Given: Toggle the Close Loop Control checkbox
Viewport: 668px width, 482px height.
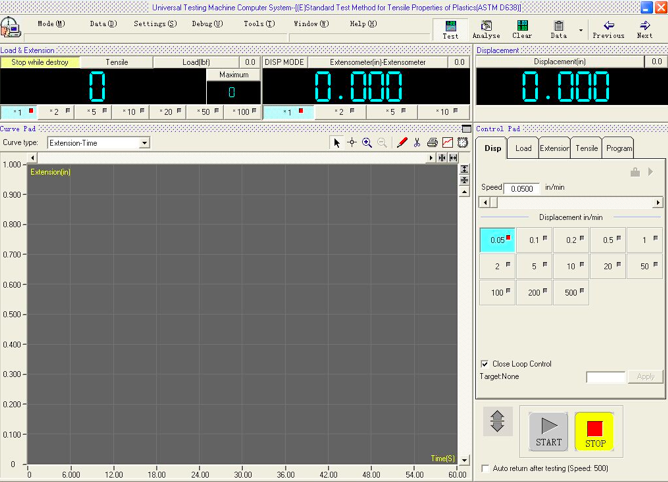Looking at the screenshot, I should pos(485,364).
